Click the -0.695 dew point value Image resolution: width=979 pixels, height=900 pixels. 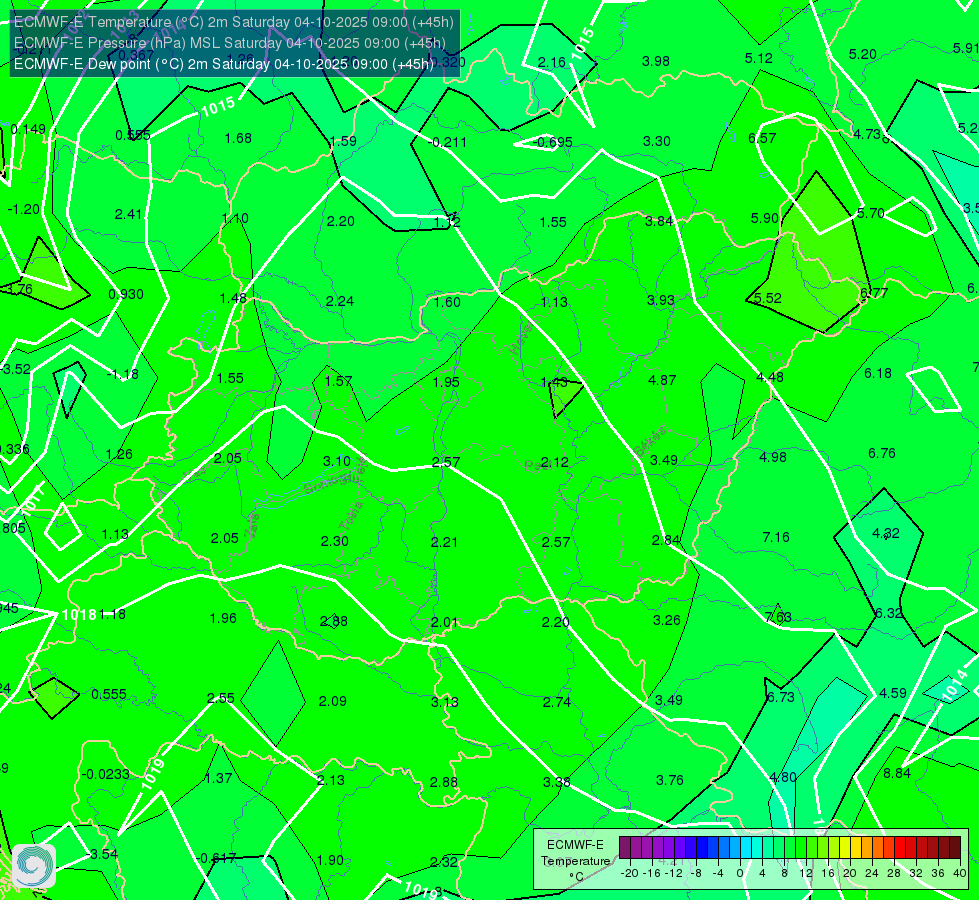[x=553, y=142]
